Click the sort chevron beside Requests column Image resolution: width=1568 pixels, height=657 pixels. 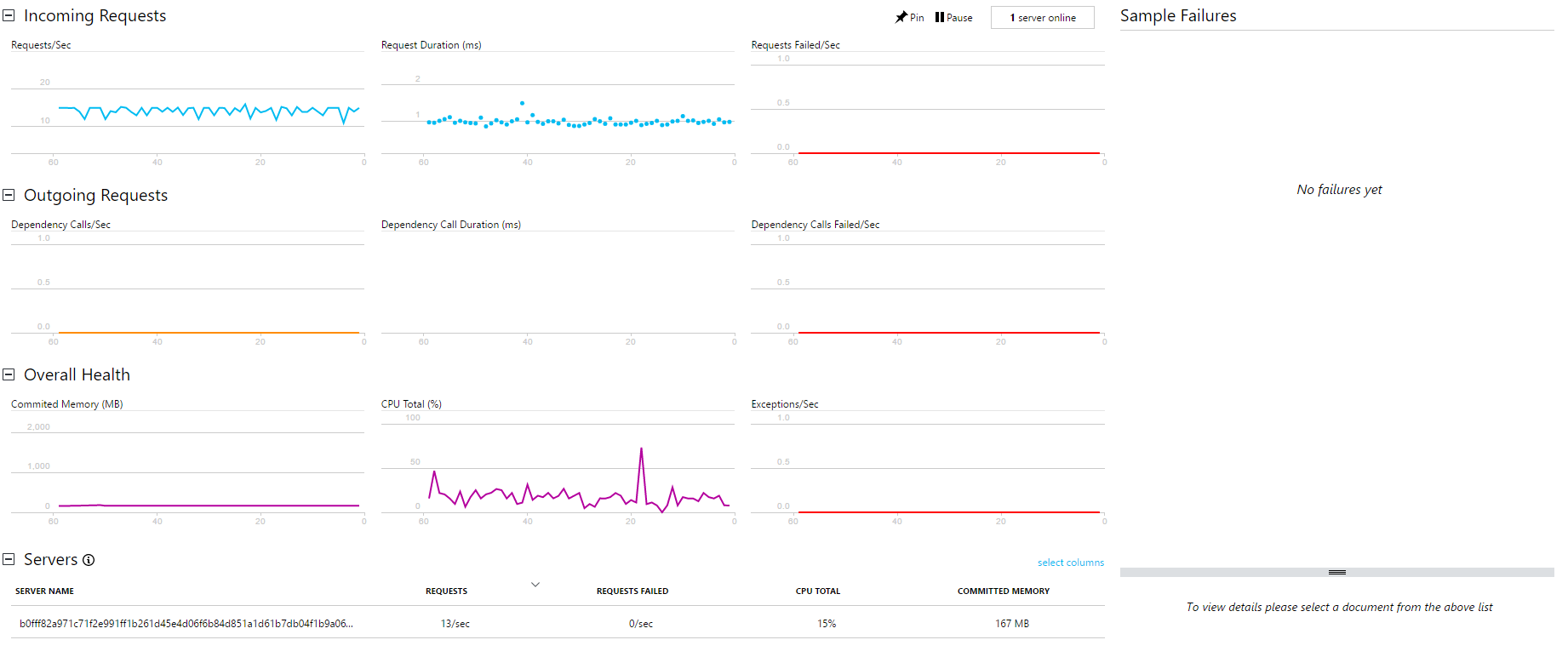535,585
